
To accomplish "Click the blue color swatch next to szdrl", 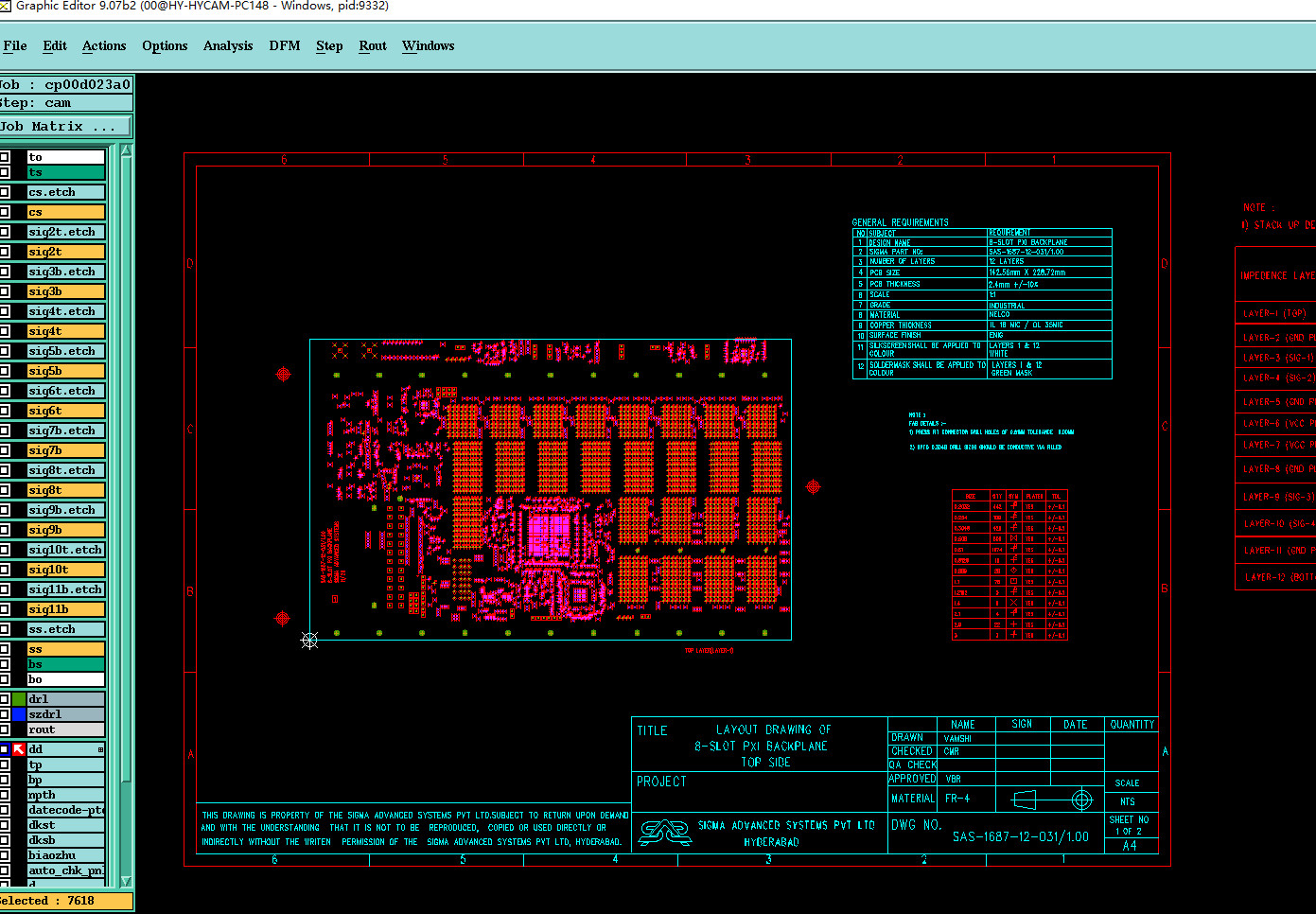I will (x=19, y=714).
